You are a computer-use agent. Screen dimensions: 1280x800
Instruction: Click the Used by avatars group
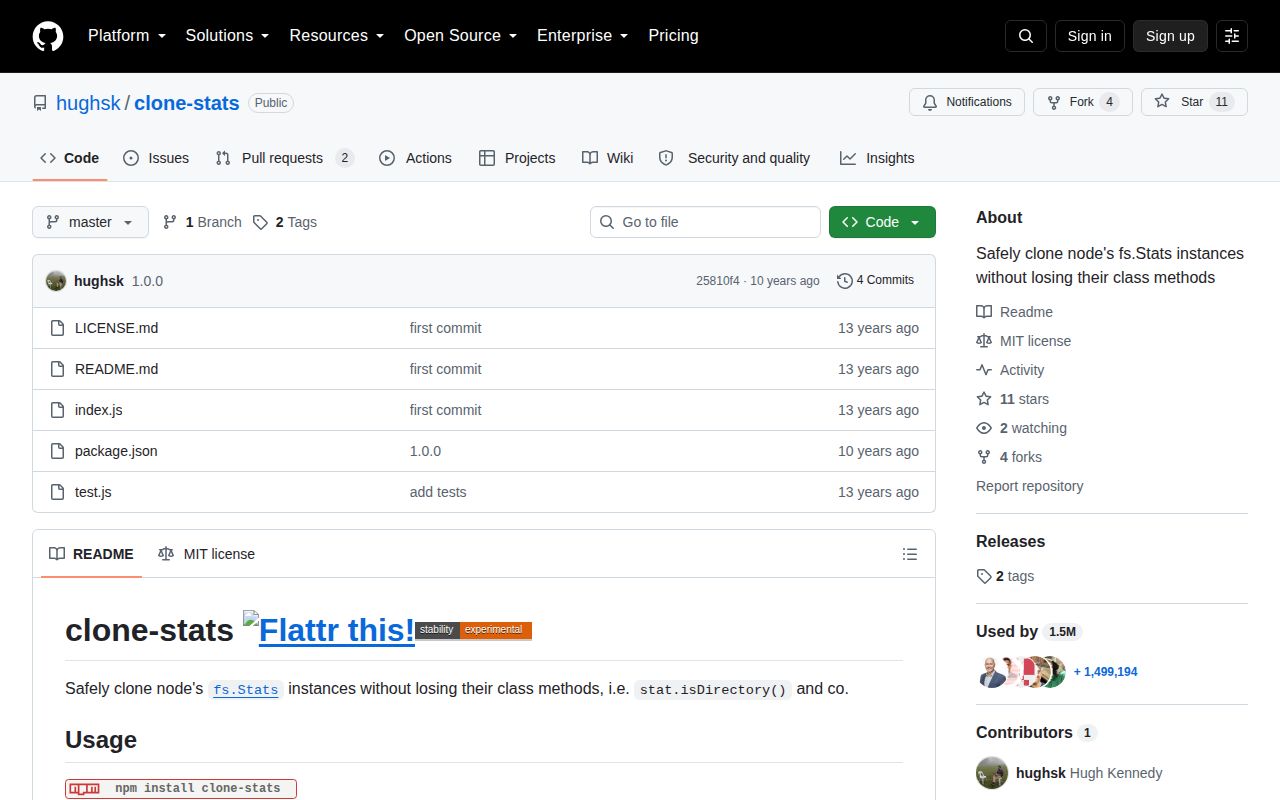click(1021, 672)
